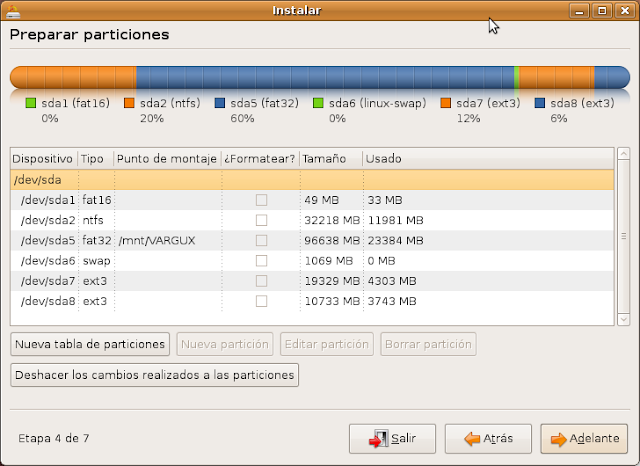Click the partition list scrollbar handle

[x=623, y=236]
